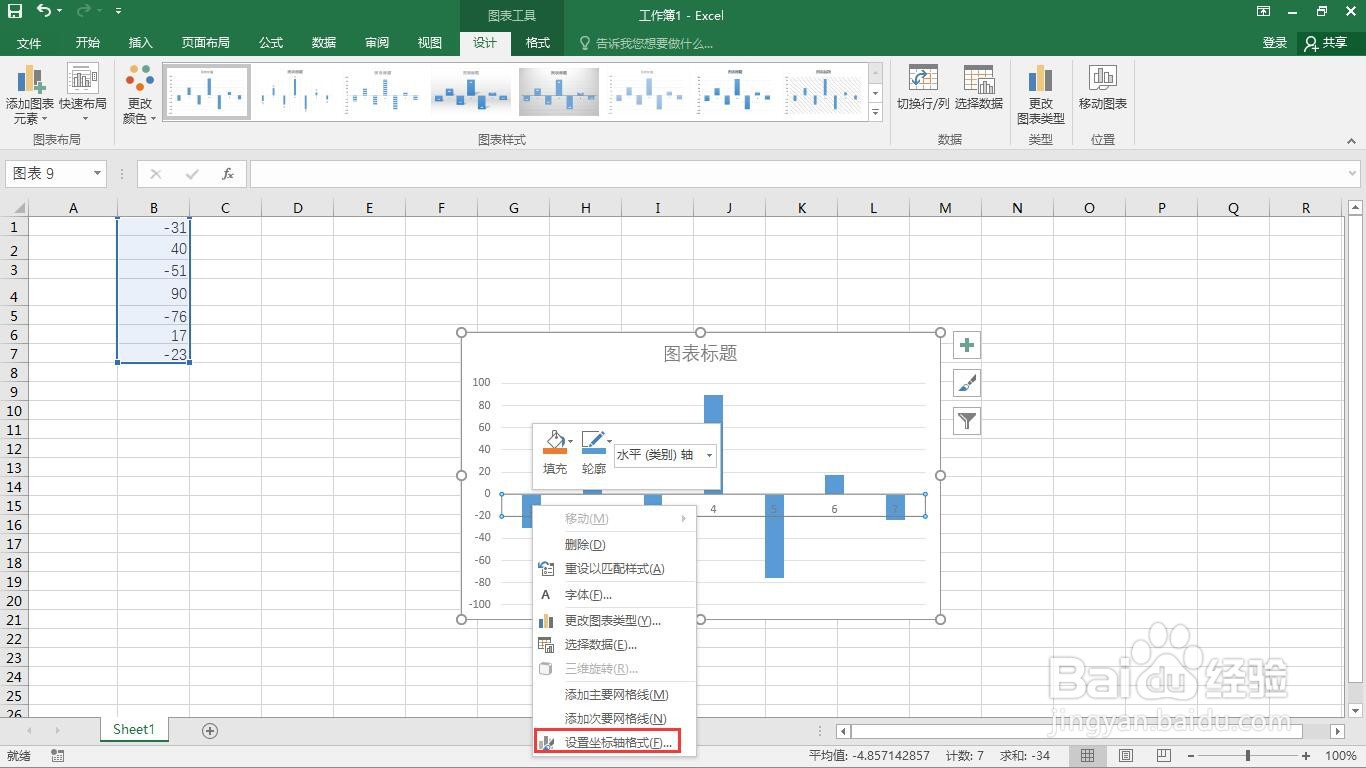Switch to Normal view in status bar
The width and height of the screenshot is (1366, 768).
click(x=1088, y=756)
